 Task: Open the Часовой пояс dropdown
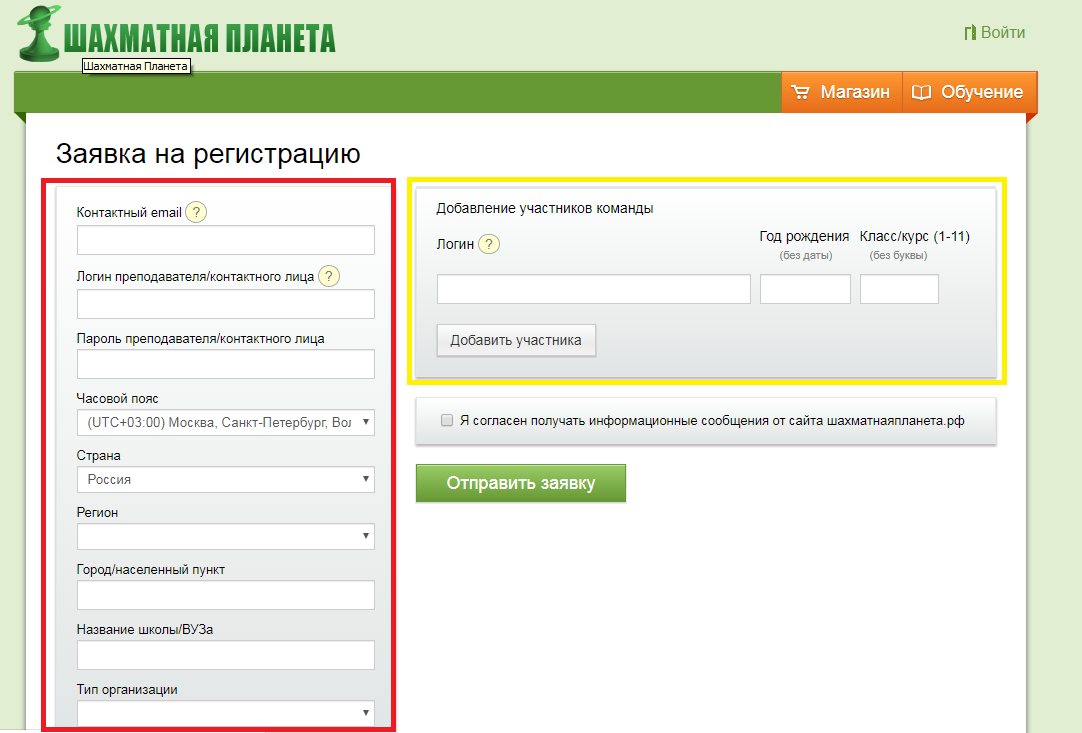coord(225,422)
